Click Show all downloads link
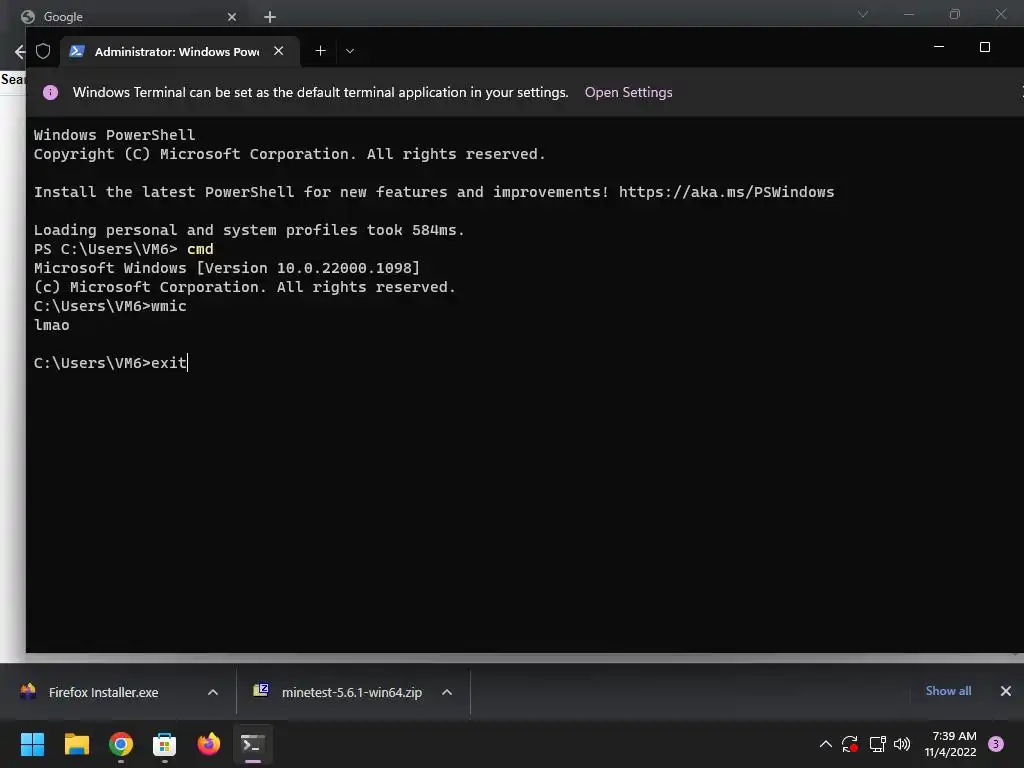Image resolution: width=1024 pixels, height=768 pixels. point(948,691)
